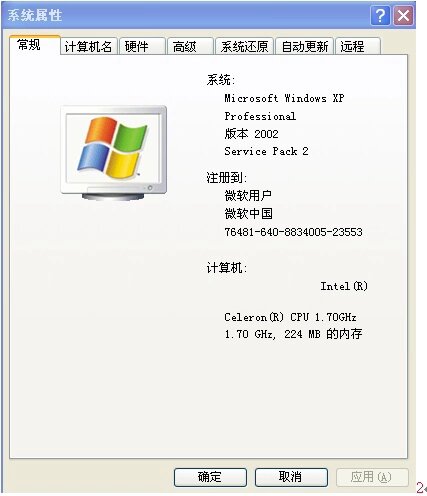Click the 应用(A) button
Image resolution: width=427 pixels, height=496 pixels.
point(372,477)
